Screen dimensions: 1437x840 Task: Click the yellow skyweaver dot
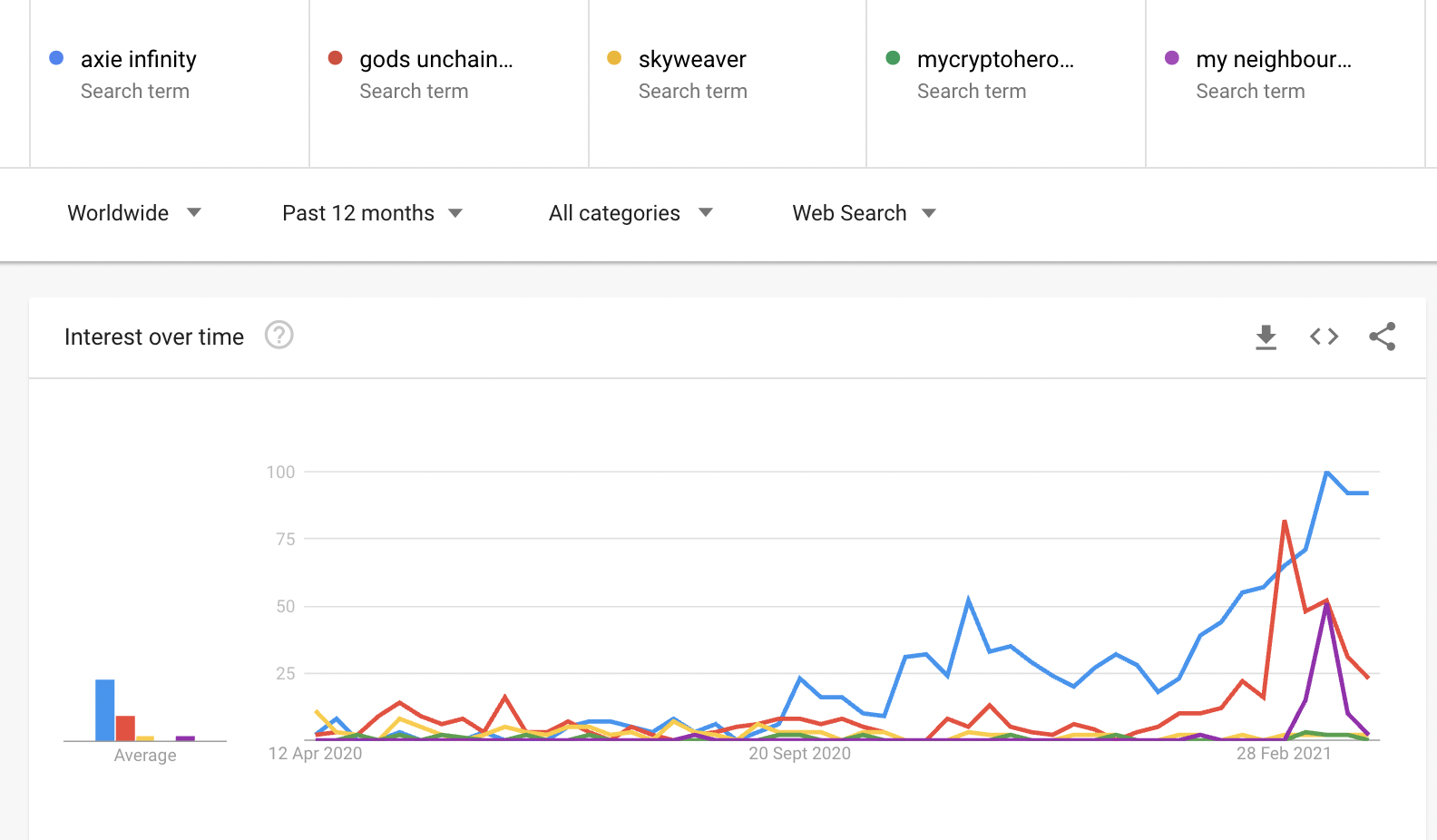(614, 58)
